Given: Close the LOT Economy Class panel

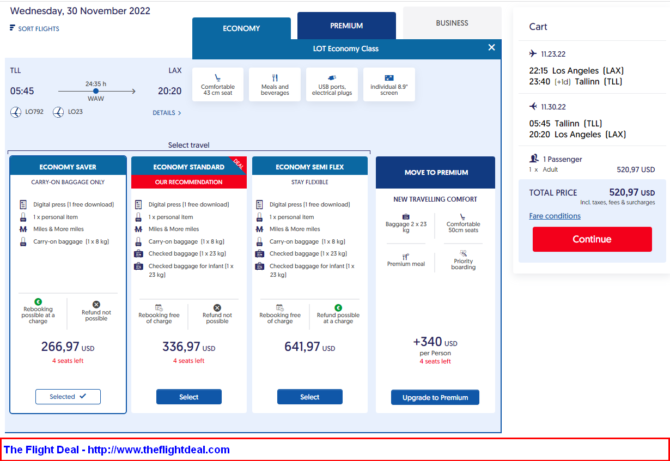Looking at the screenshot, I should [491, 47].
